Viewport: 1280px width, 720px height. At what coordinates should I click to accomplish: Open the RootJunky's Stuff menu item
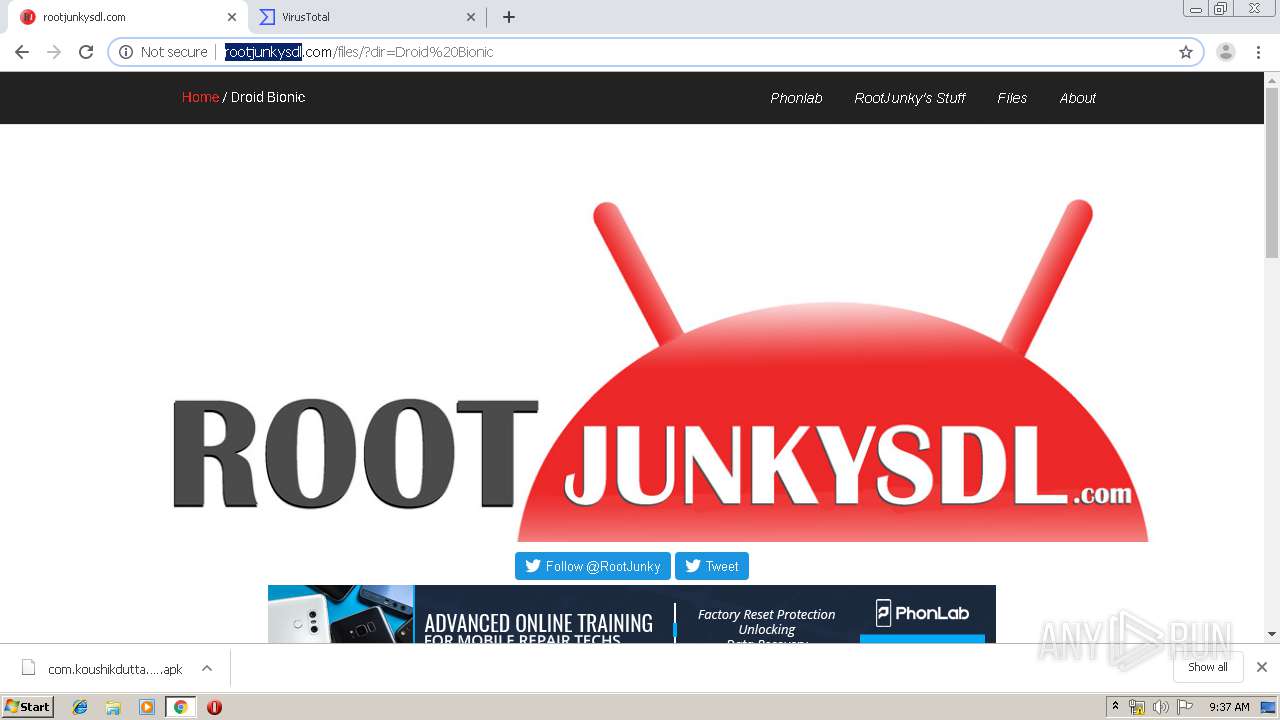tap(910, 98)
